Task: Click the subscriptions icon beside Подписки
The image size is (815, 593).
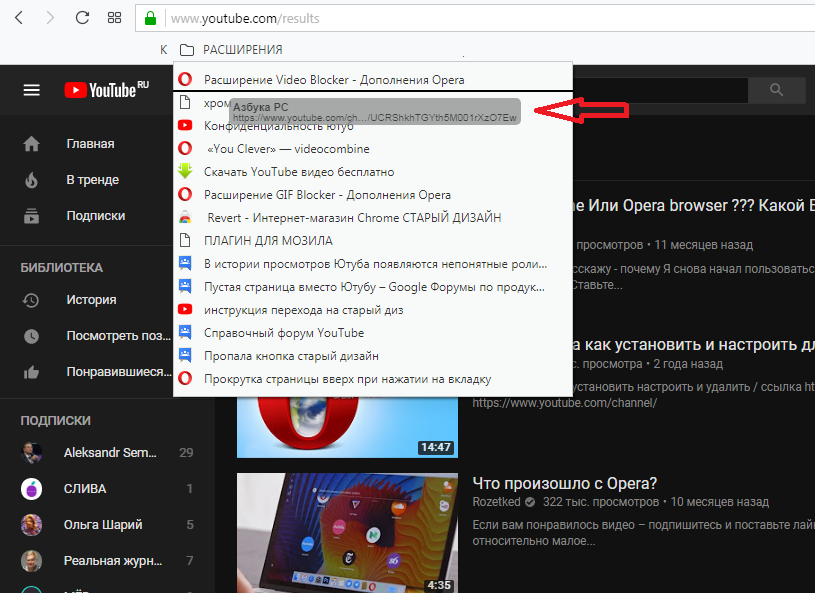Action: (31, 216)
